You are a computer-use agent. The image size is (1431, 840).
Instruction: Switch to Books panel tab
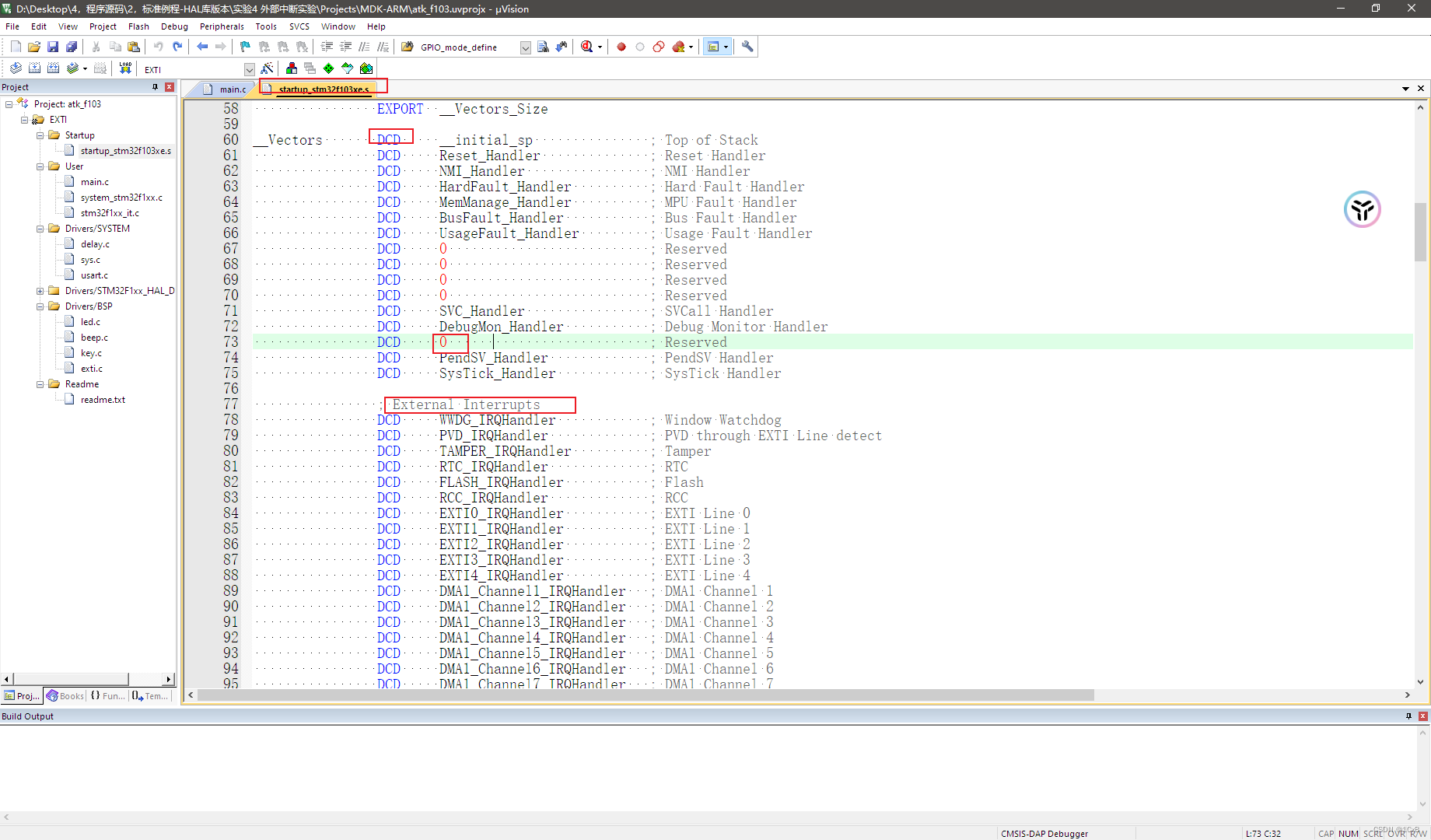(65, 696)
